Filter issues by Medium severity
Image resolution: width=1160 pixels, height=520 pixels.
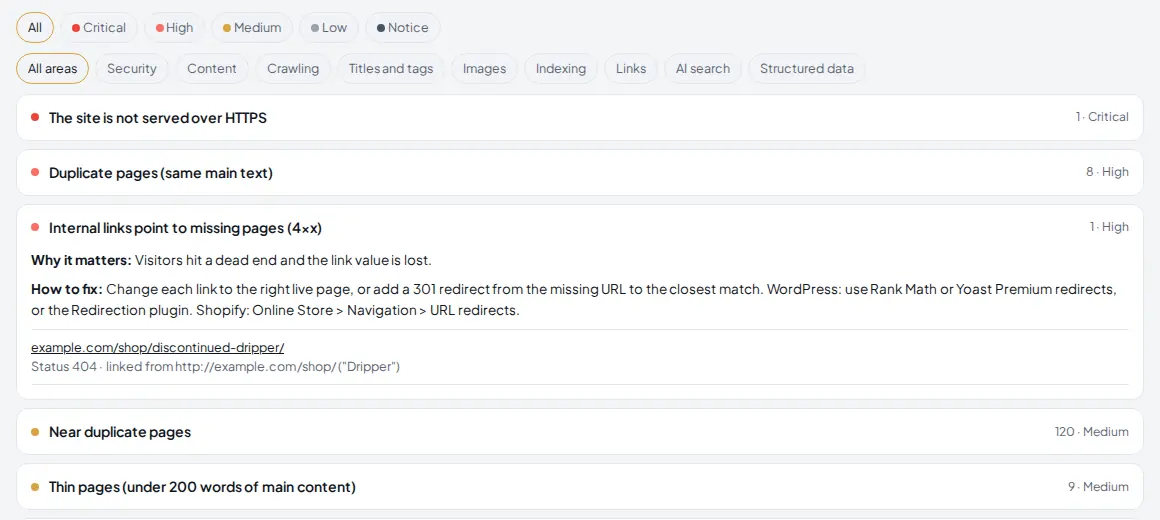252,27
